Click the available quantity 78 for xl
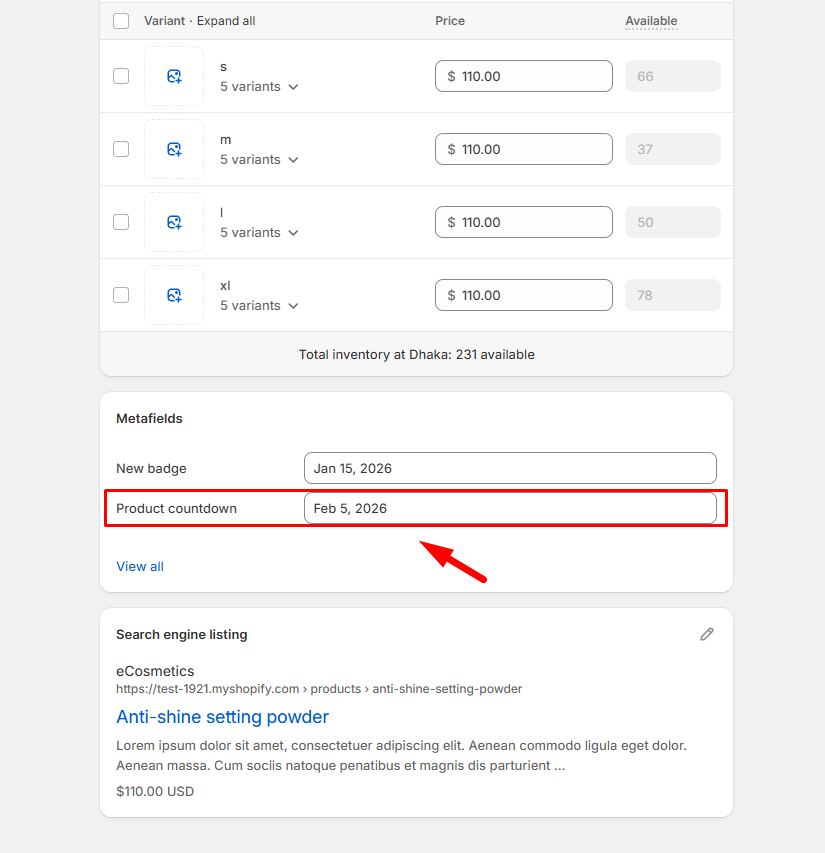Screen dimensions: 825x853 tap(673, 295)
